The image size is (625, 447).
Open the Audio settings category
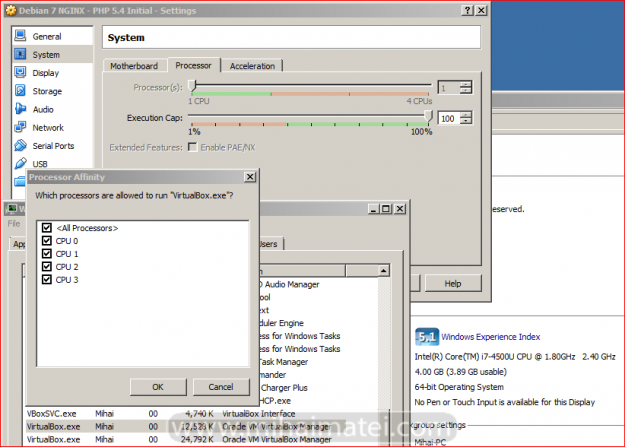[x=52, y=109]
